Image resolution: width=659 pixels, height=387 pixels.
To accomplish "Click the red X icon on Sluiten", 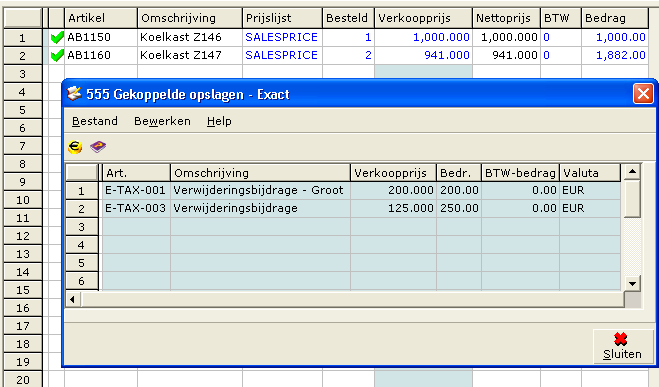I will coord(620,339).
